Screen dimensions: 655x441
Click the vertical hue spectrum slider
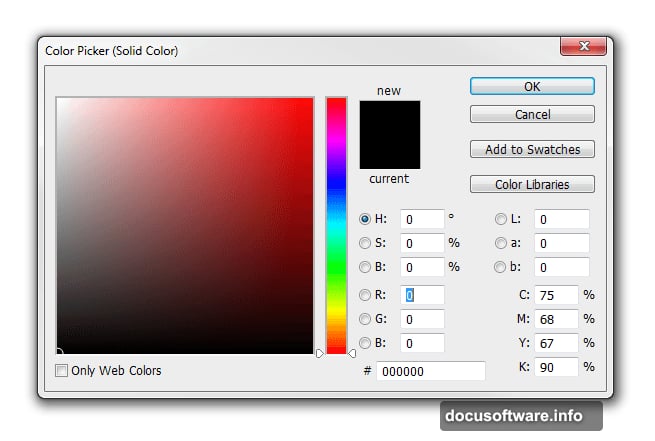click(336, 226)
